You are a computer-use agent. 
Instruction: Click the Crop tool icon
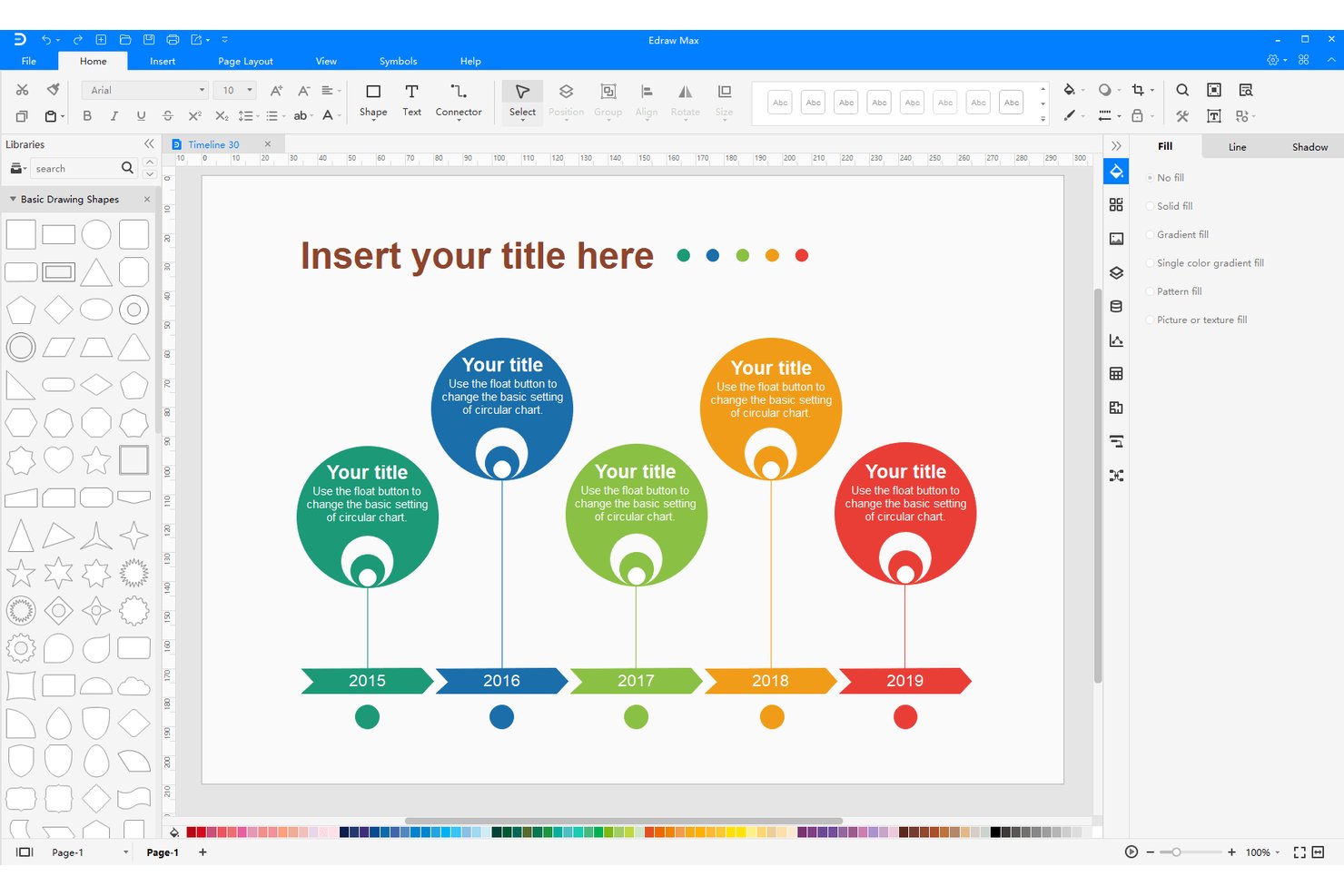(1138, 90)
